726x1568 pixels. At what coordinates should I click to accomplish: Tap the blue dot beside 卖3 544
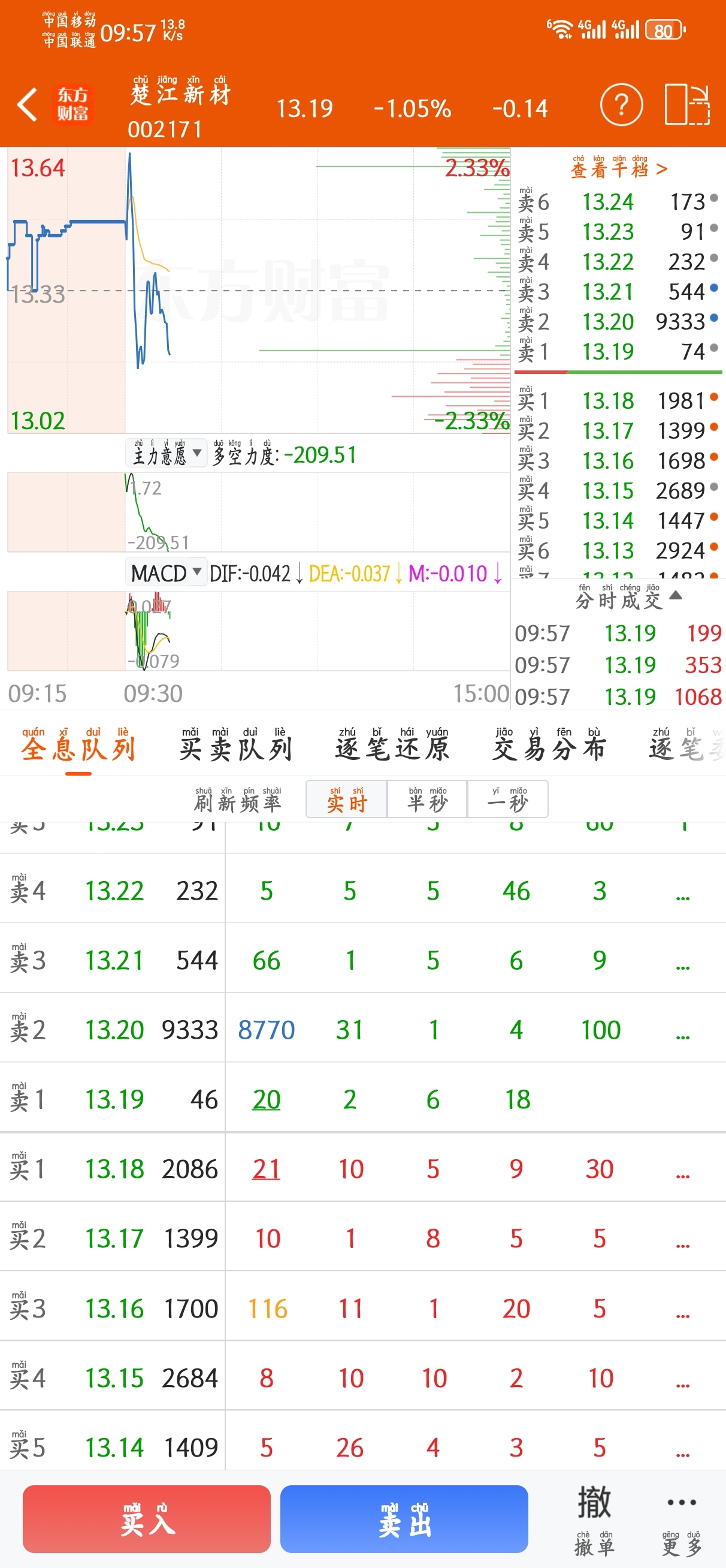(x=714, y=288)
